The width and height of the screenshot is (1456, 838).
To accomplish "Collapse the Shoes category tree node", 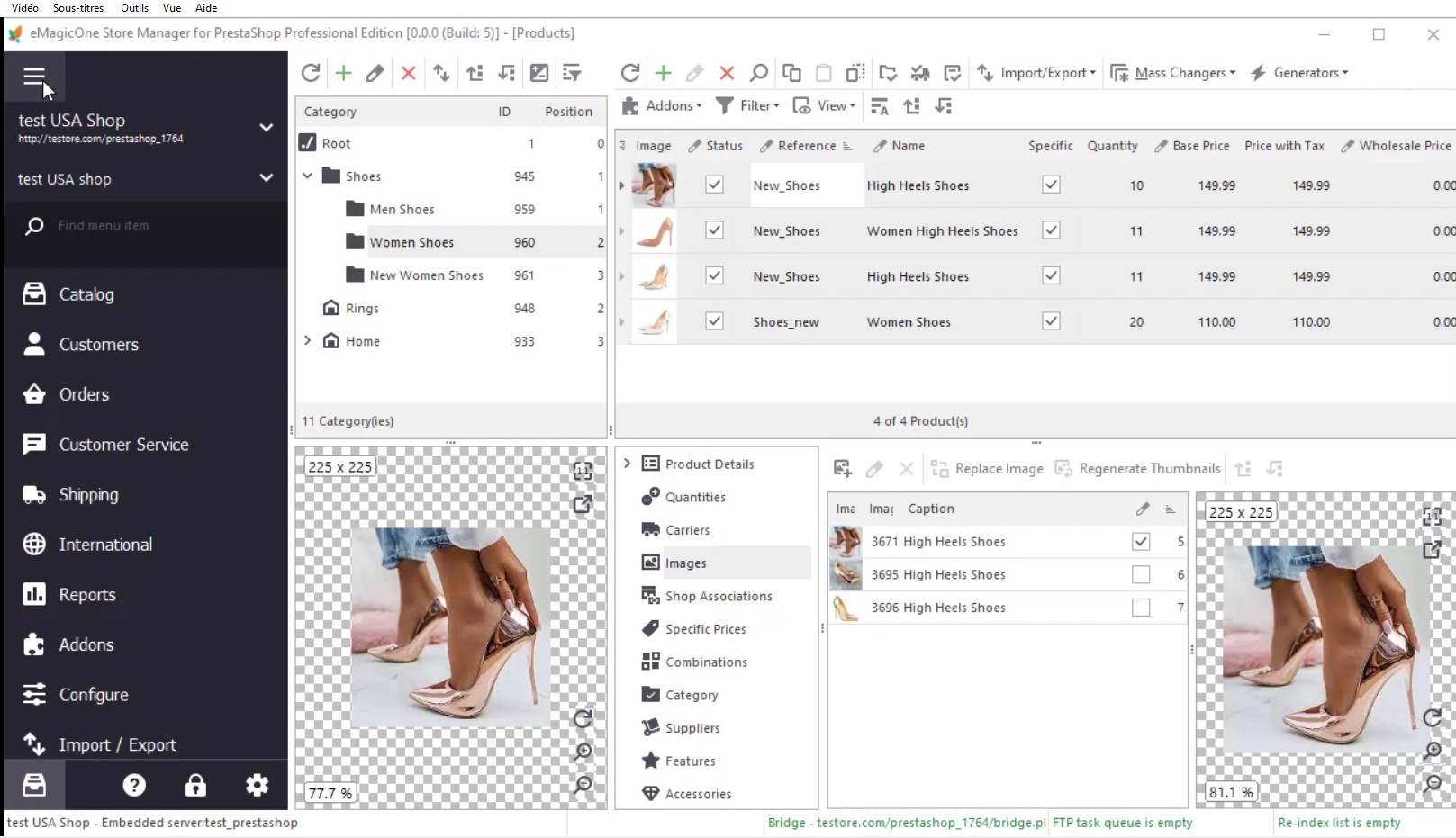I will 308,176.
